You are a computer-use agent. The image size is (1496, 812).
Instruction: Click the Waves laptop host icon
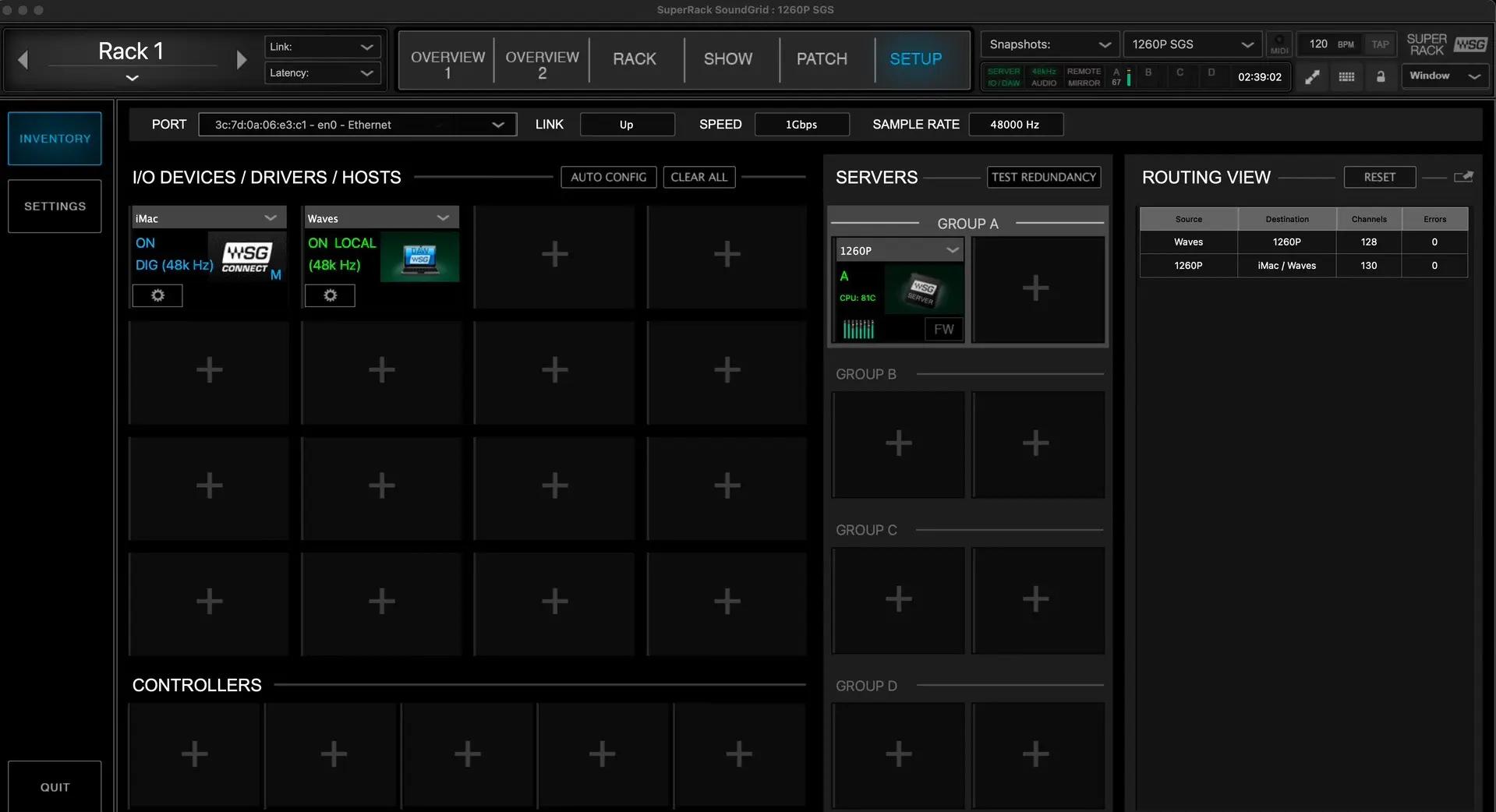click(x=419, y=257)
